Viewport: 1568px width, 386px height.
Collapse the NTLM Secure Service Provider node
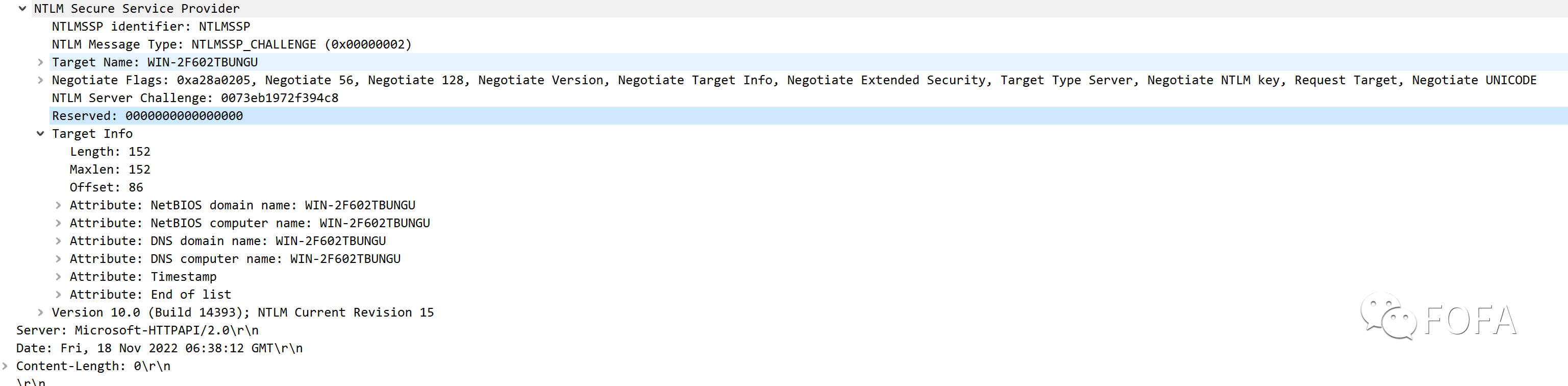click(x=22, y=9)
